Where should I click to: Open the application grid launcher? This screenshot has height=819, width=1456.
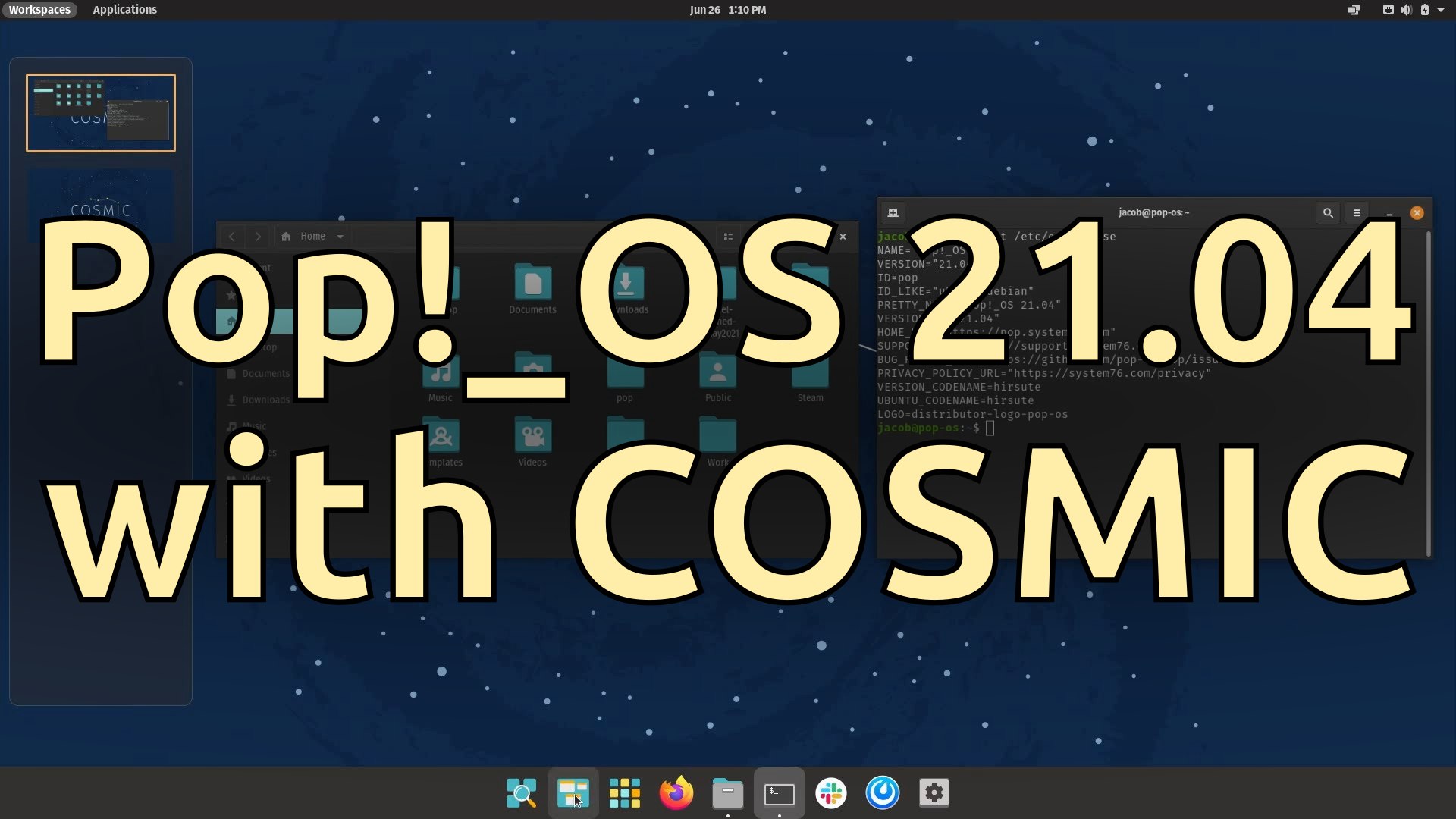pyautogui.click(x=624, y=792)
